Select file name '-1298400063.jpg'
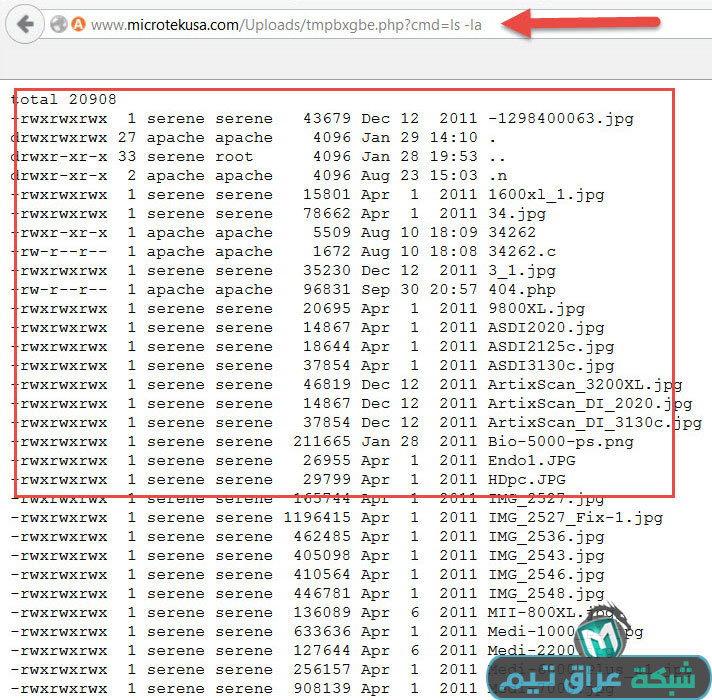The width and height of the screenshot is (712, 700). pos(561,118)
